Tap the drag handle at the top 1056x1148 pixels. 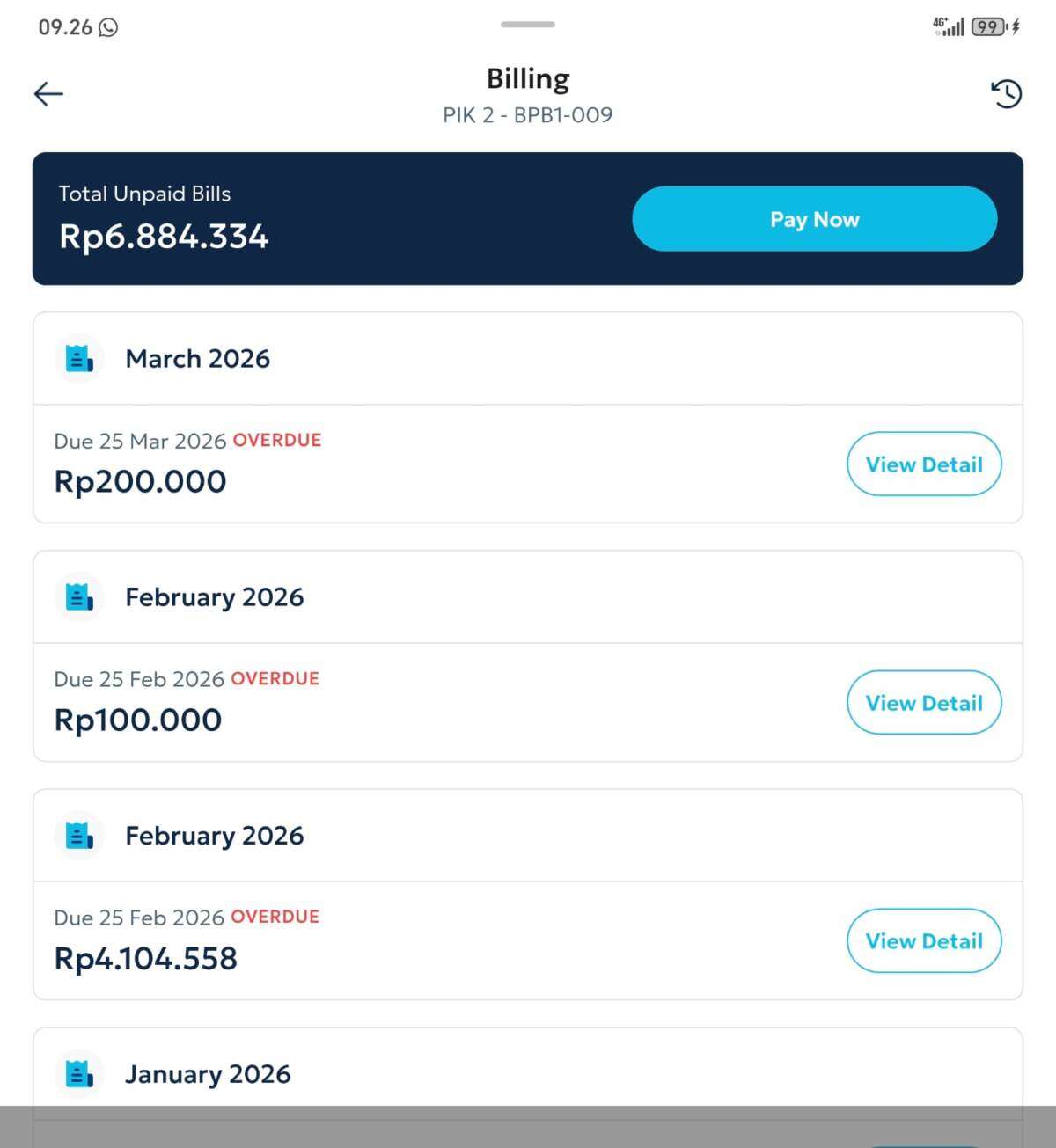(x=528, y=25)
